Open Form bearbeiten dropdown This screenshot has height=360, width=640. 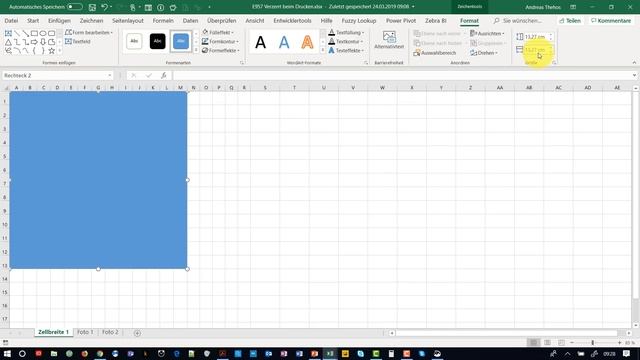tap(89, 32)
